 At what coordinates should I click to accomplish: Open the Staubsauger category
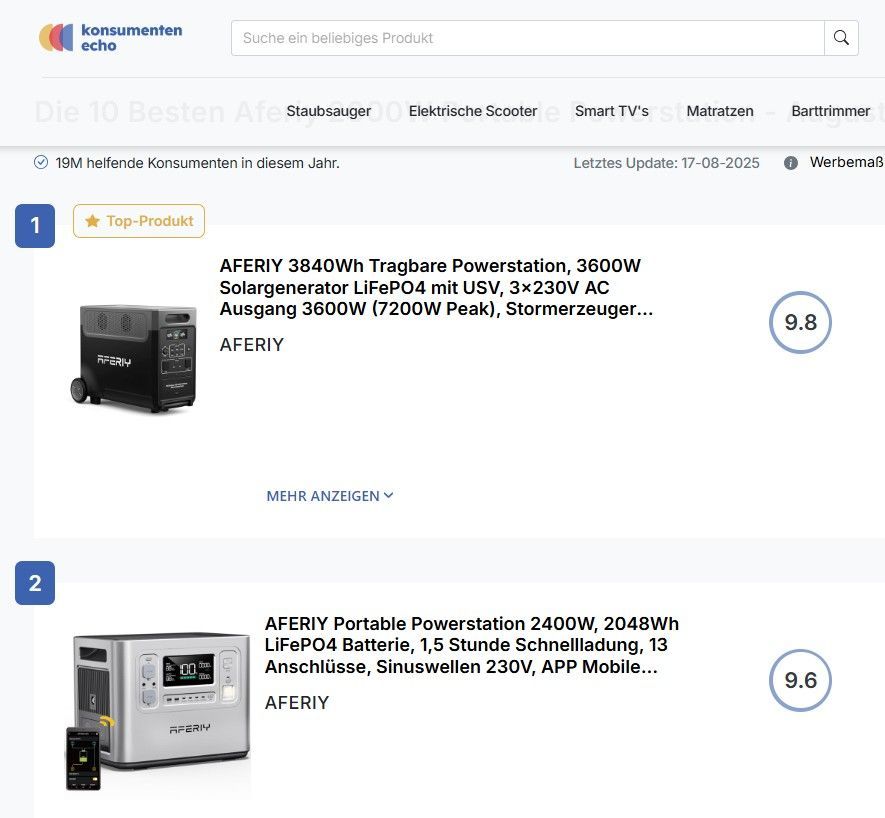click(x=329, y=111)
